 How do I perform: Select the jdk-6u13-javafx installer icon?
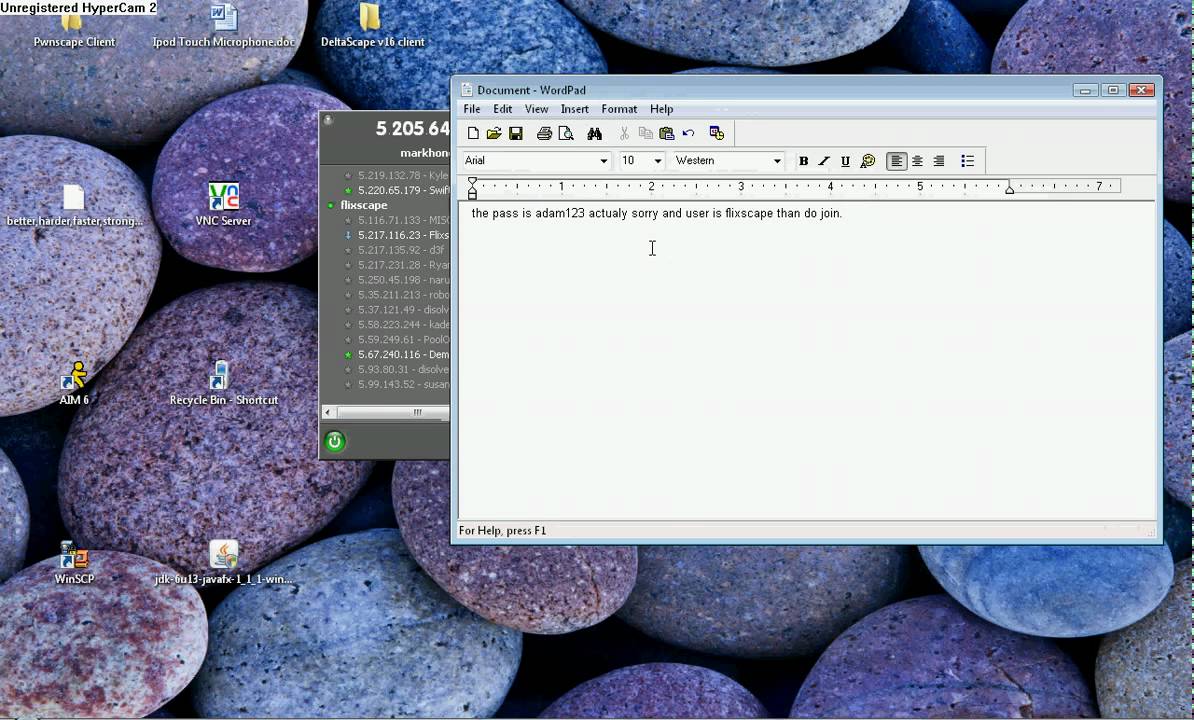pyautogui.click(x=223, y=563)
